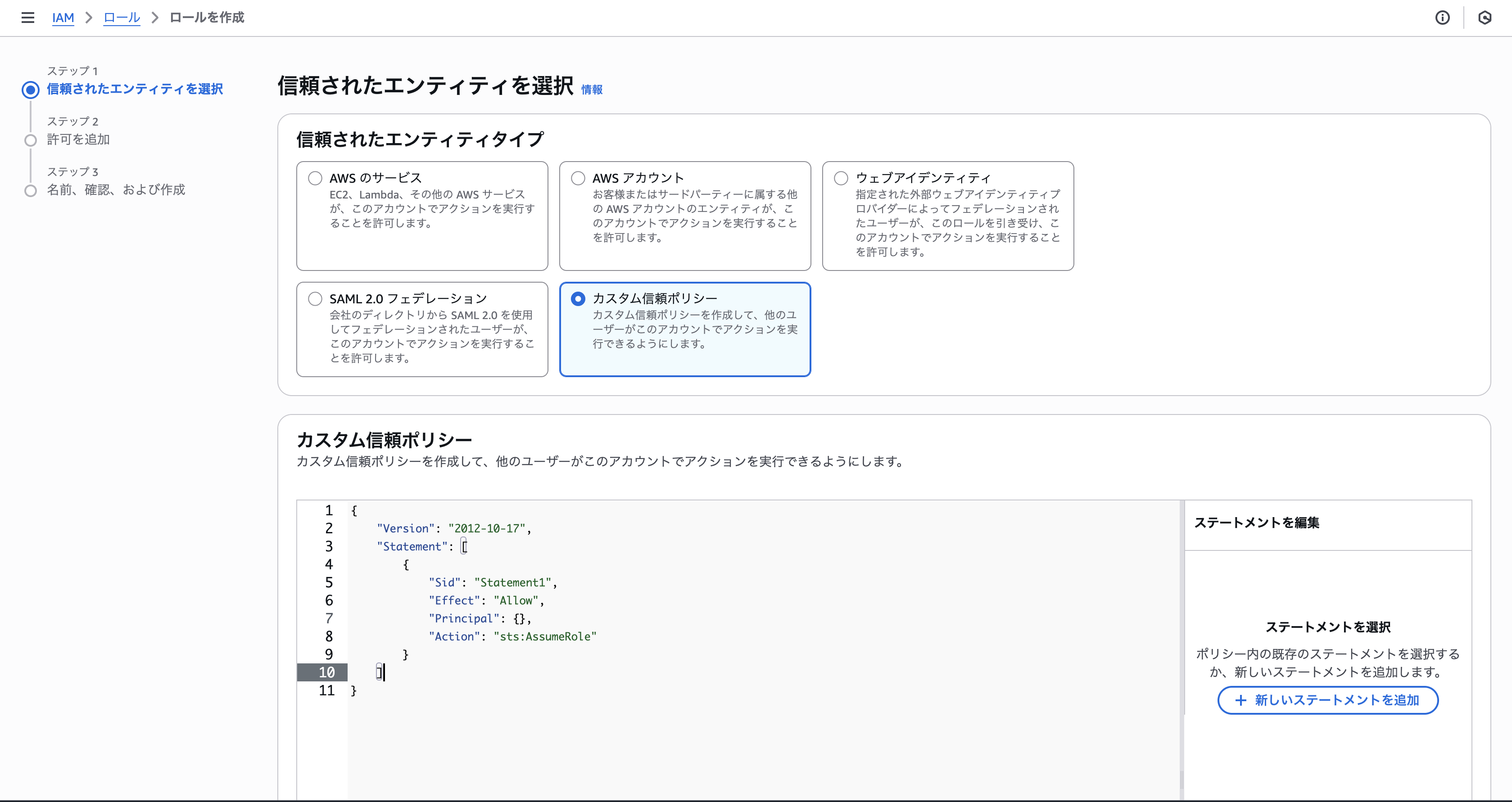The height and width of the screenshot is (802, 1512).
Task: Open the info panel icon
Action: (x=1442, y=18)
